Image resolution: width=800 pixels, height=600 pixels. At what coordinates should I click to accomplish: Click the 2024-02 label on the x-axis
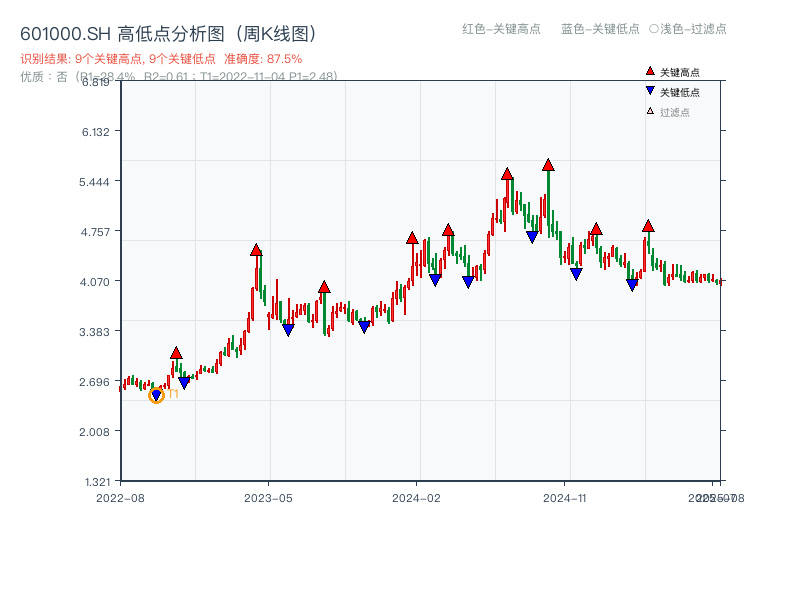point(415,496)
